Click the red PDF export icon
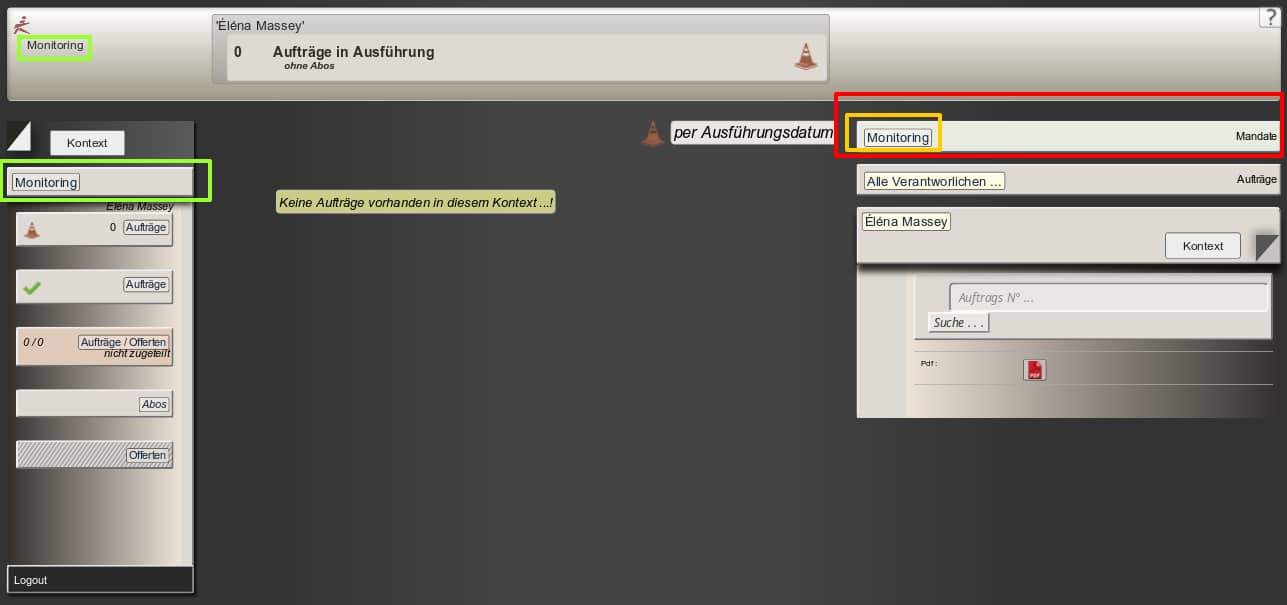The image size is (1287, 605). (1034, 370)
